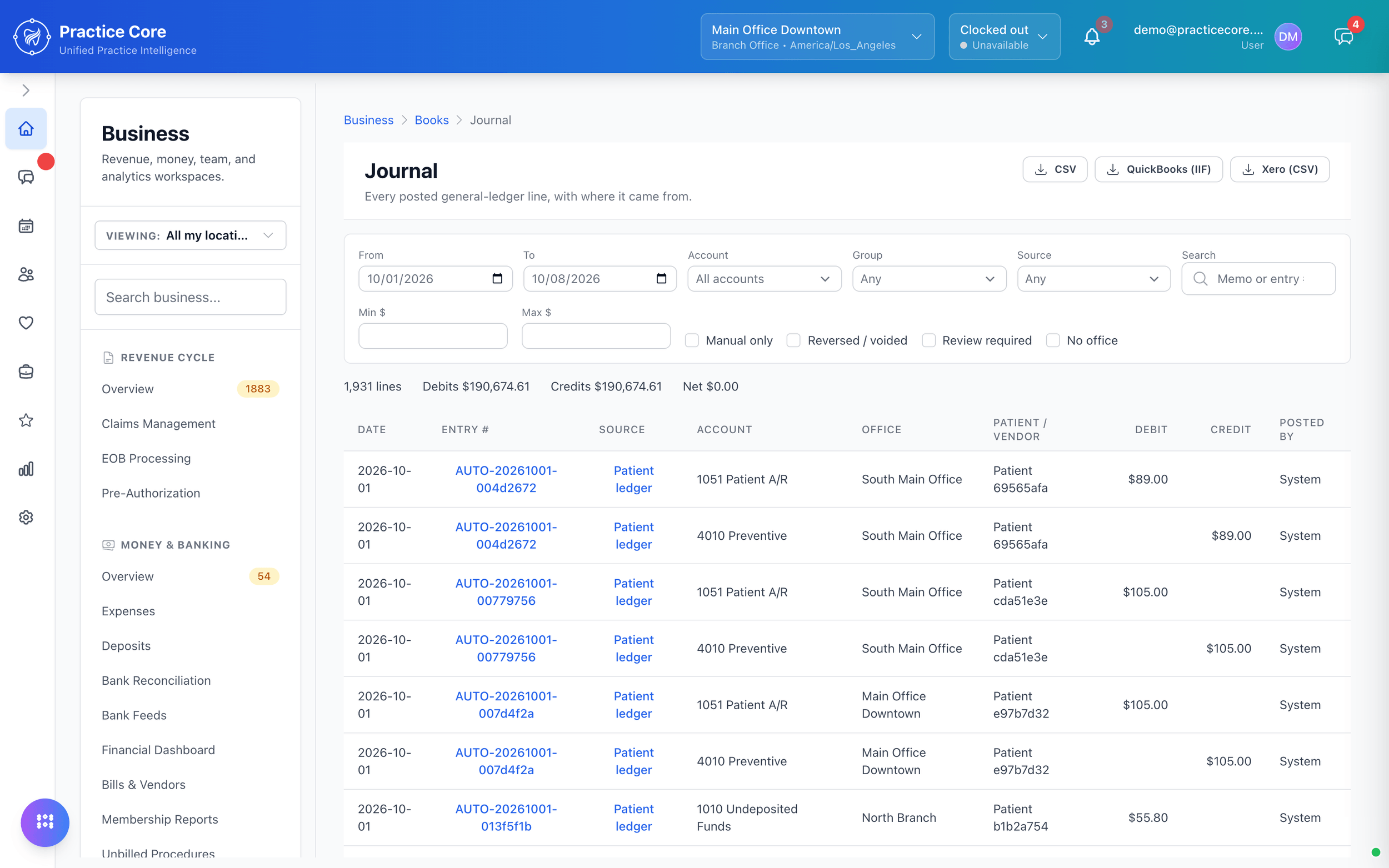
Task: Open Claims Management in the sidebar
Action: (158, 424)
